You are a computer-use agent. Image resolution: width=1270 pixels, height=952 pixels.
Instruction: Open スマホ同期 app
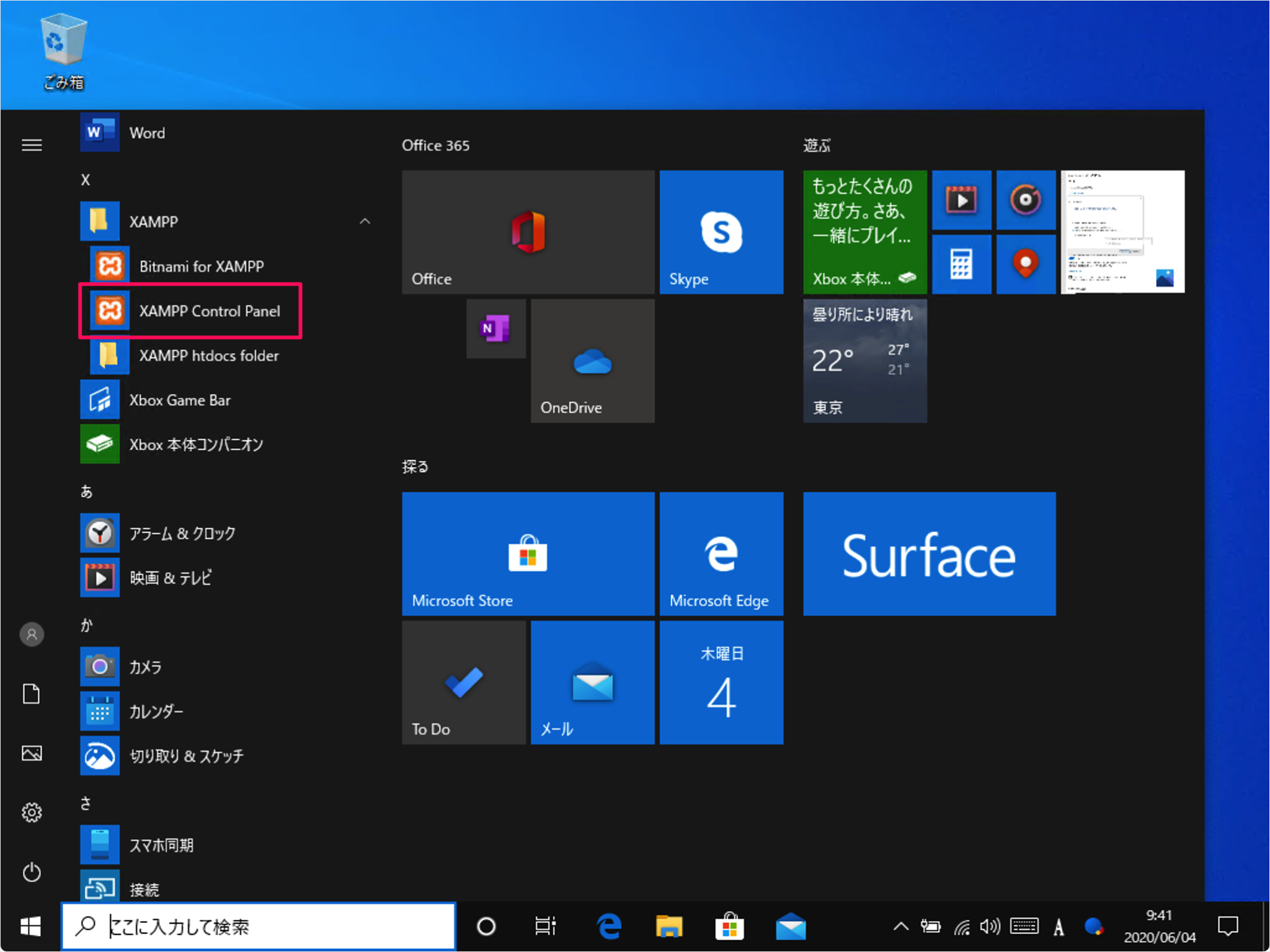[x=226, y=845]
